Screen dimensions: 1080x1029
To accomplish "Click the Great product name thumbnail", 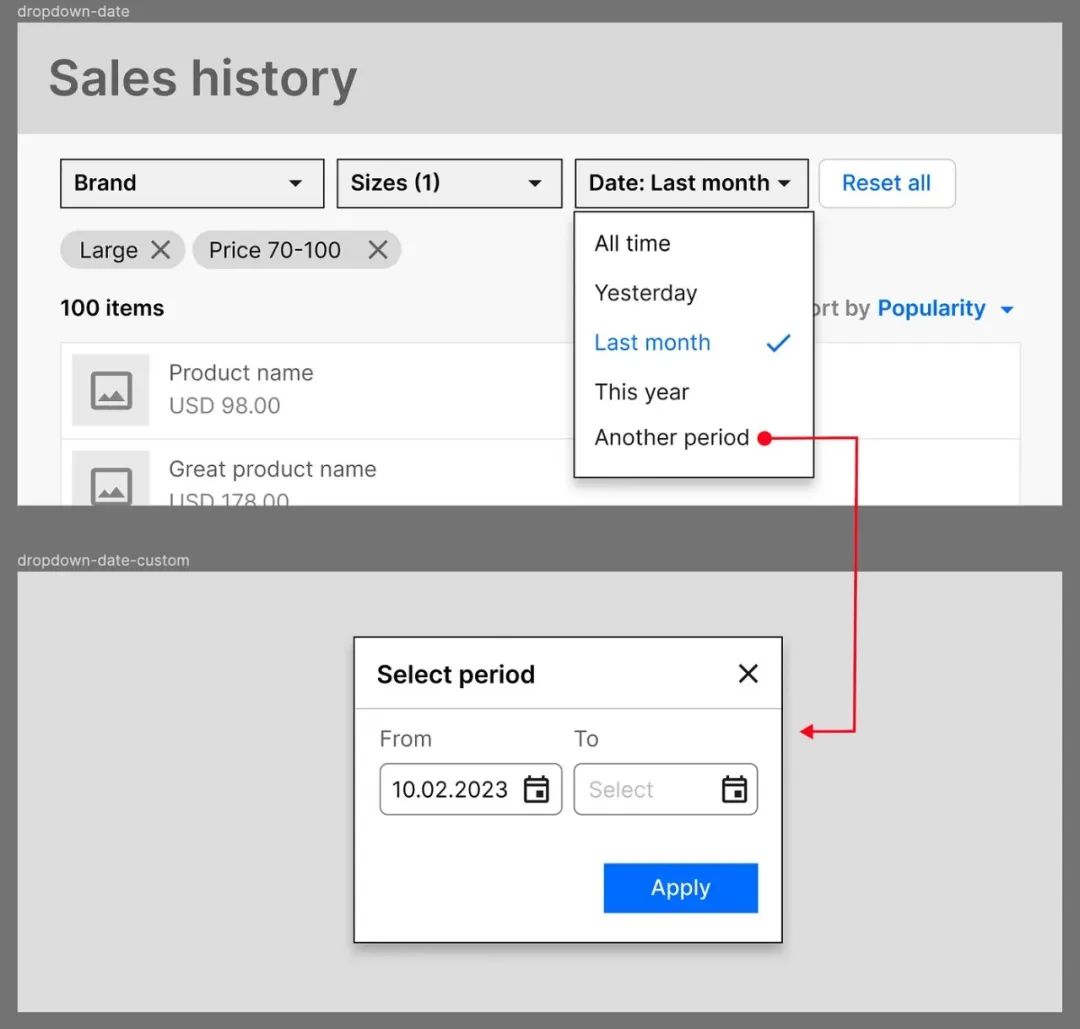I will point(111,478).
